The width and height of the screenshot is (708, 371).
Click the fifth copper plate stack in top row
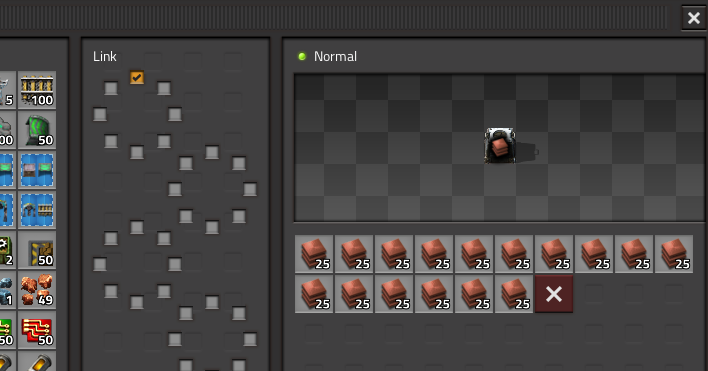click(x=474, y=254)
